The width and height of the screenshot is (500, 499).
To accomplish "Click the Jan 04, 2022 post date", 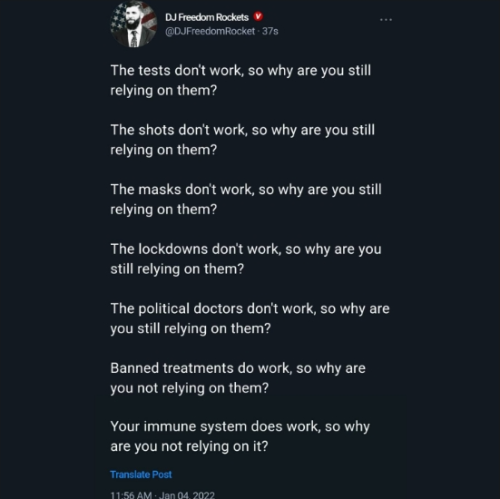I will pos(187,495).
